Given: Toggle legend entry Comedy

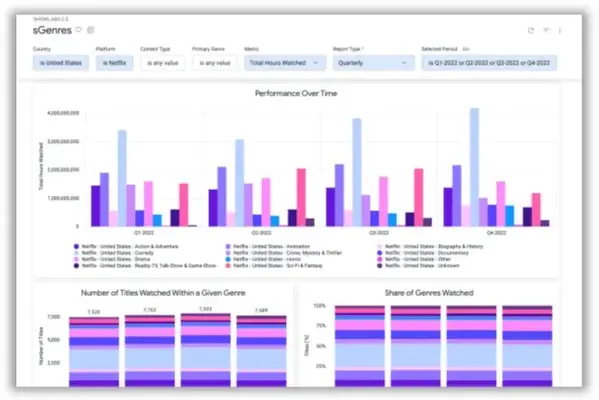Looking at the screenshot, I should 114,253.
